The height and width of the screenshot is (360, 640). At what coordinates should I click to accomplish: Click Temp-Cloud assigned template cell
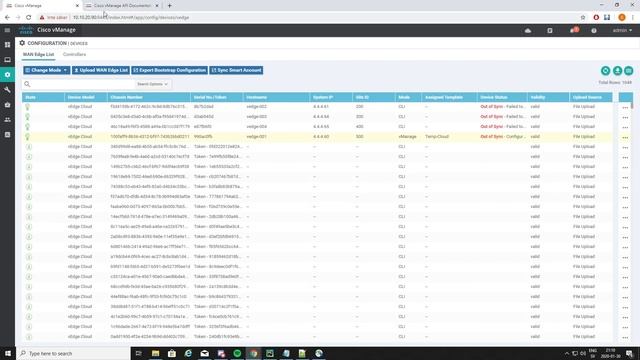[x=437, y=137]
